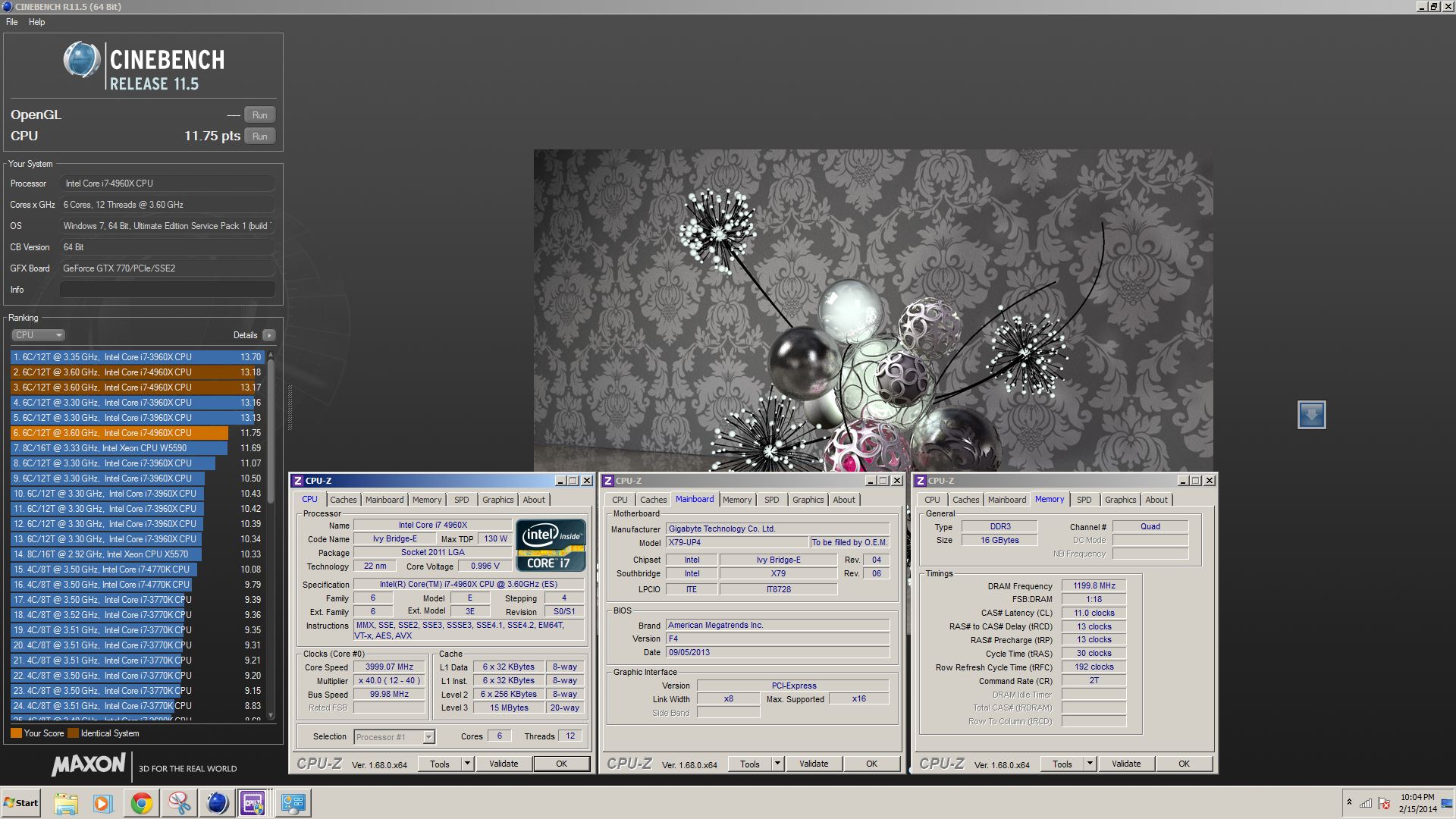The image size is (1456, 819).
Task: Launch Windows Media Player from the taskbar
Action: click(x=102, y=803)
